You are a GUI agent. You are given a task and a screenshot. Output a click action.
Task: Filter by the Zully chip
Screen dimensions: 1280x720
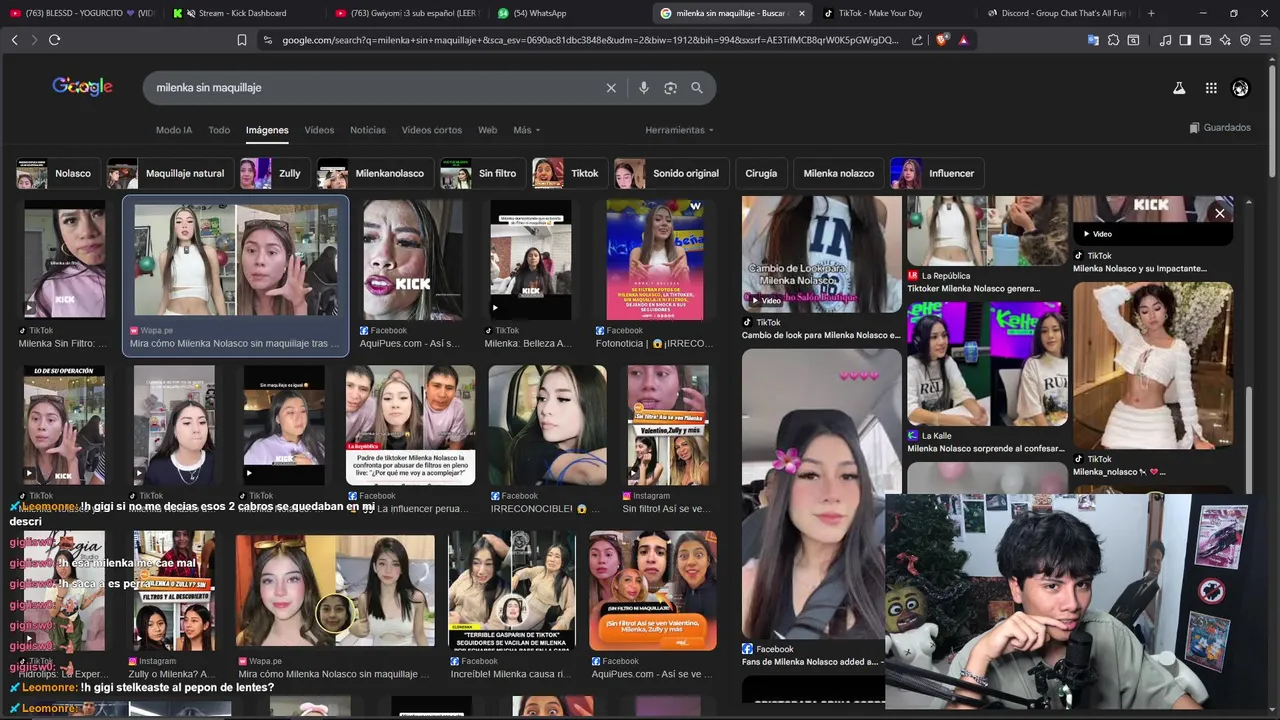(x=274, y=173)
